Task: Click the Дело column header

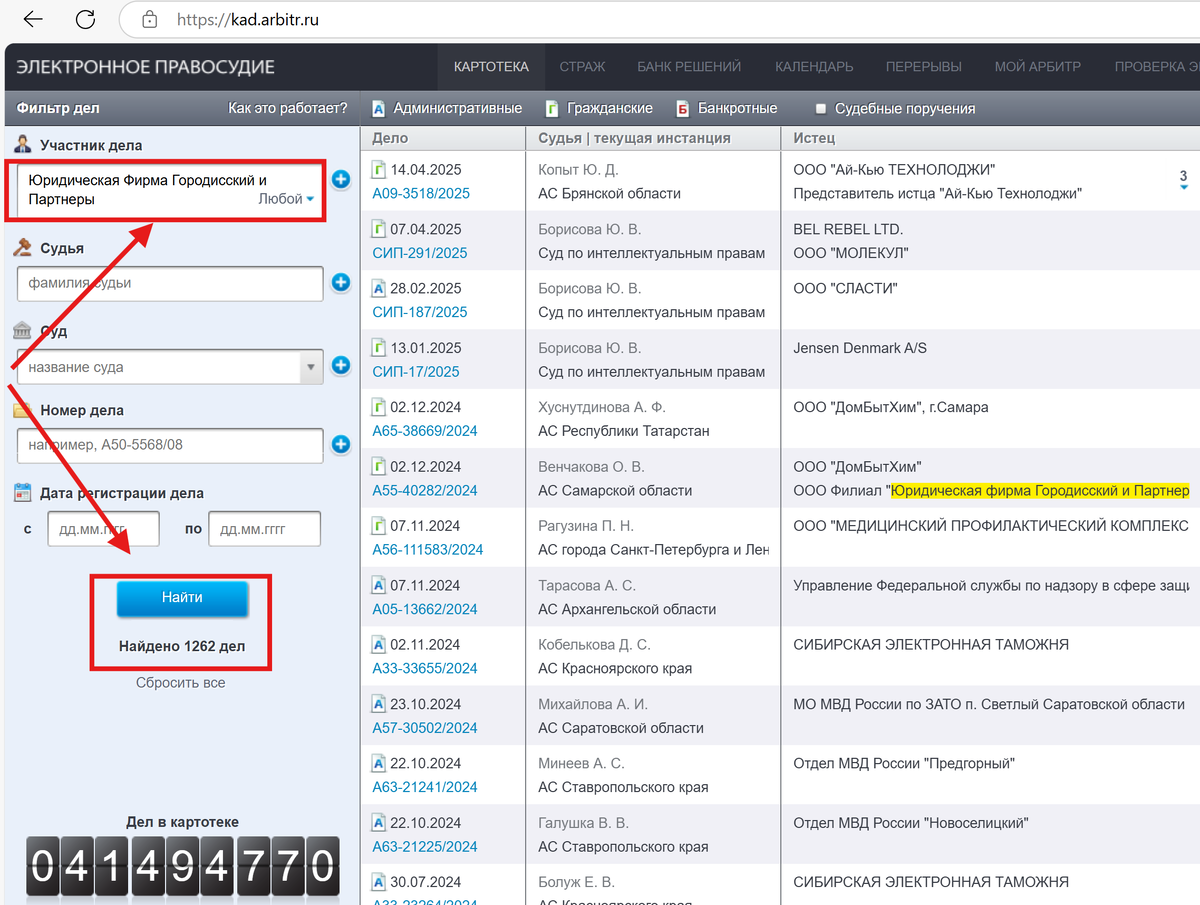Action: 390,138
